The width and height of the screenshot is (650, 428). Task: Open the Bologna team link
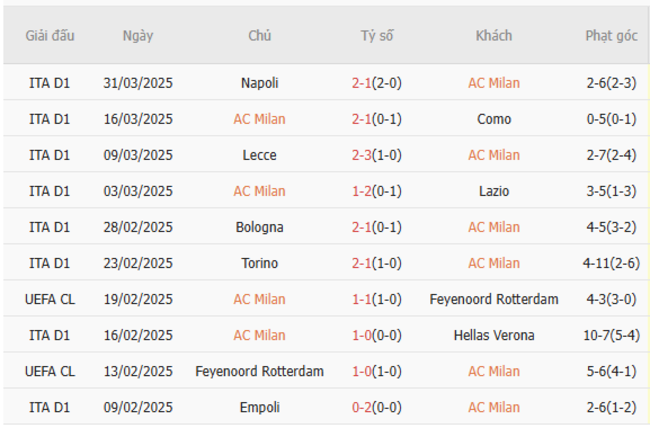tap(260, 227)
